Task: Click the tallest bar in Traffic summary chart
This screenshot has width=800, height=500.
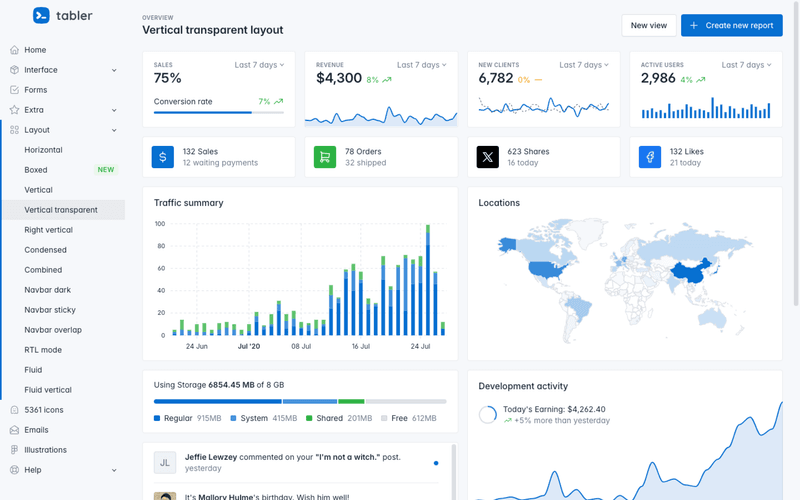Action: 428,280
